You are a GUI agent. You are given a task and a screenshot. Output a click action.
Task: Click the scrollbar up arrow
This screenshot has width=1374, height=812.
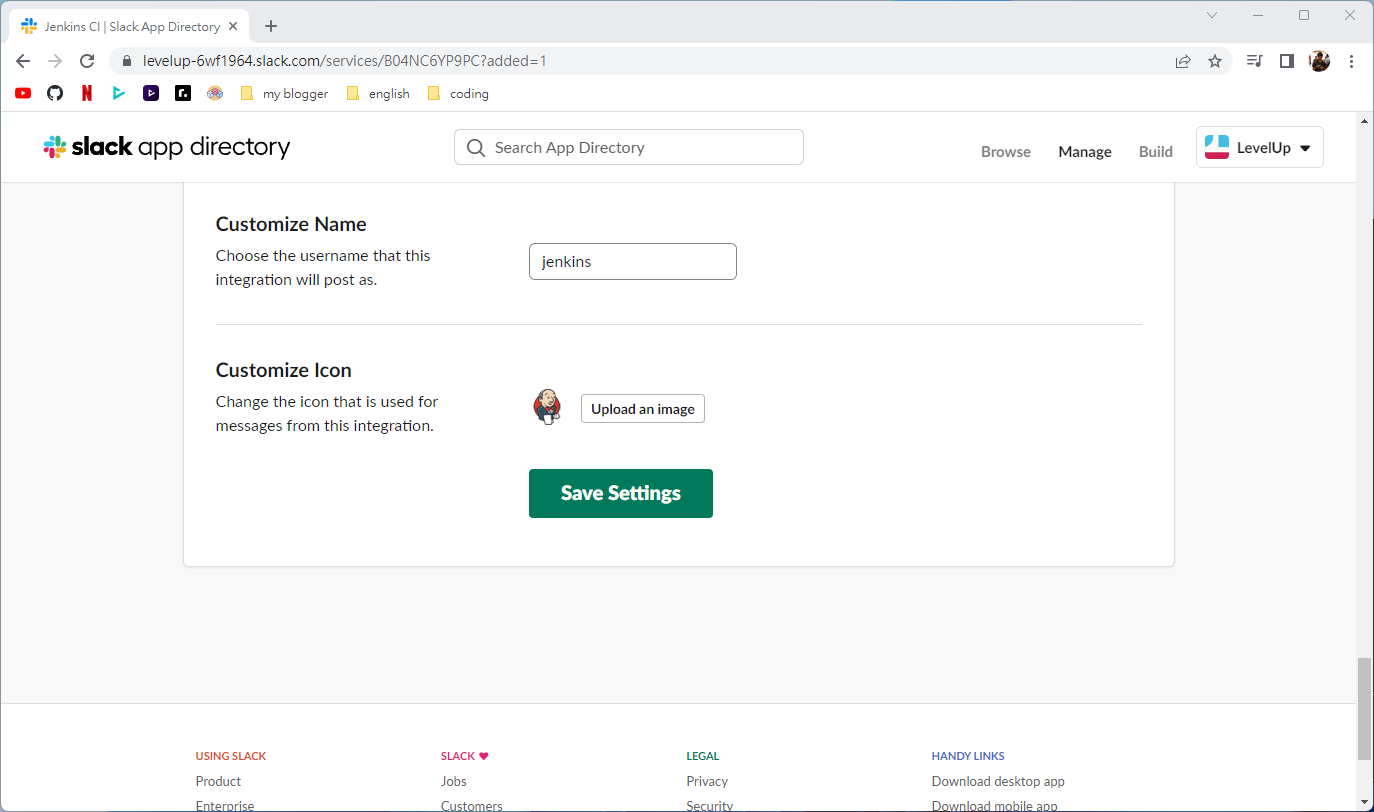(x=1364, y=120)
